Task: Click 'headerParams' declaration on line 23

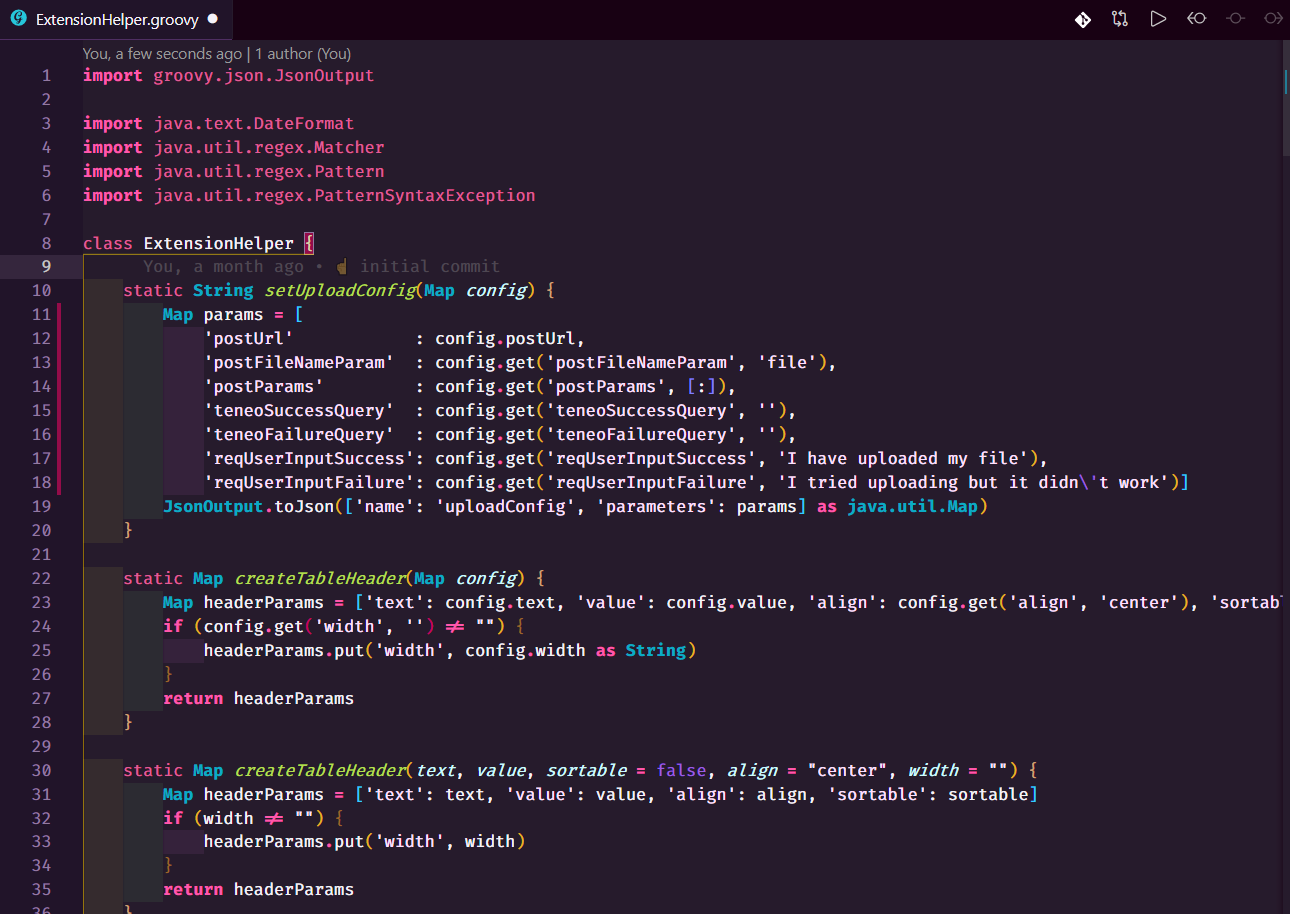Action: tap(263, 603)
